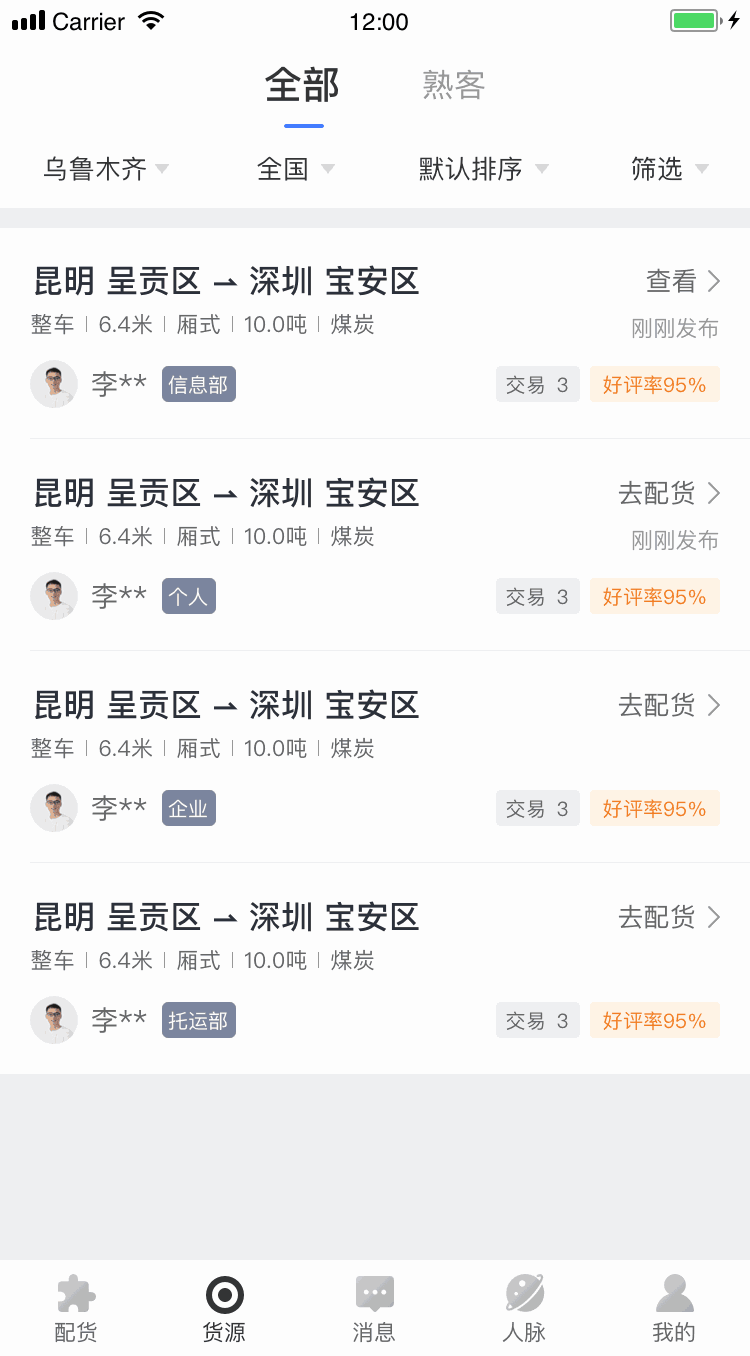Switch to the 全部 tab
The width and height of the screenshot is (750, 1356).
302,86
